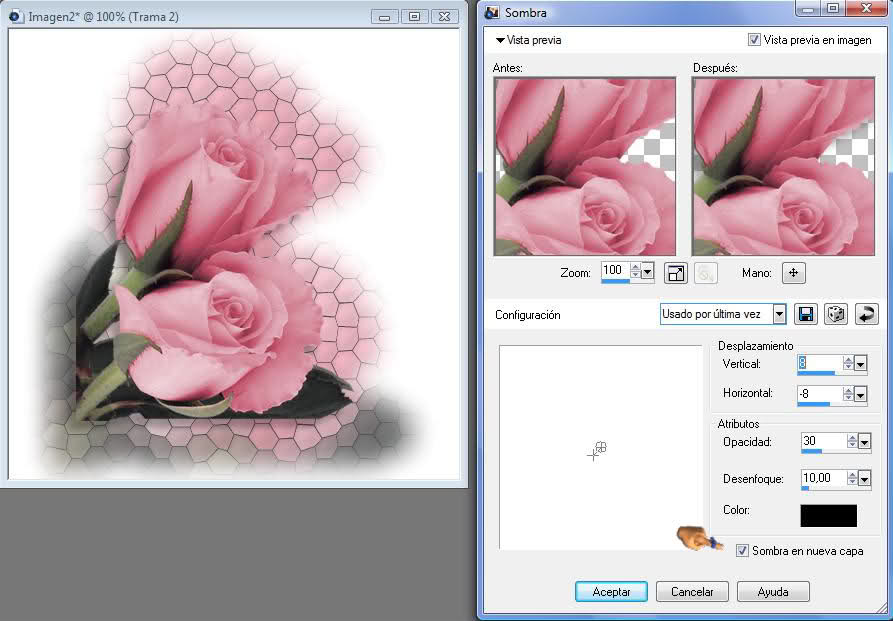893x621 pixels.
Task: Open the Configuración preset dropdown
Action: click(779, 314)
